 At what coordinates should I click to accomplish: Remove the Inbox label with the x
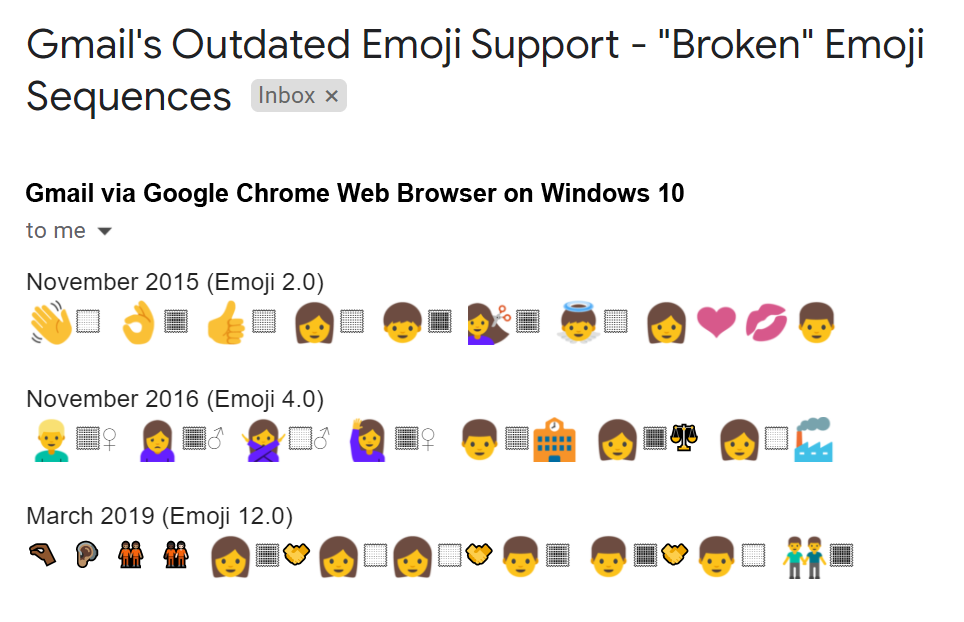pos(331,95)
